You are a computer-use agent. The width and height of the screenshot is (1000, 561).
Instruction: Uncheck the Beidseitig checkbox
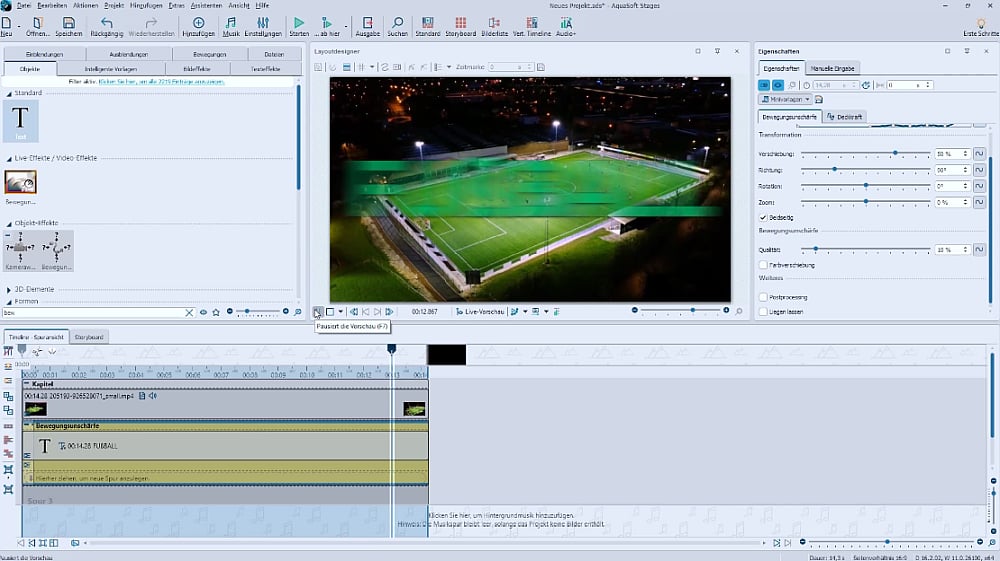point(764,217)
